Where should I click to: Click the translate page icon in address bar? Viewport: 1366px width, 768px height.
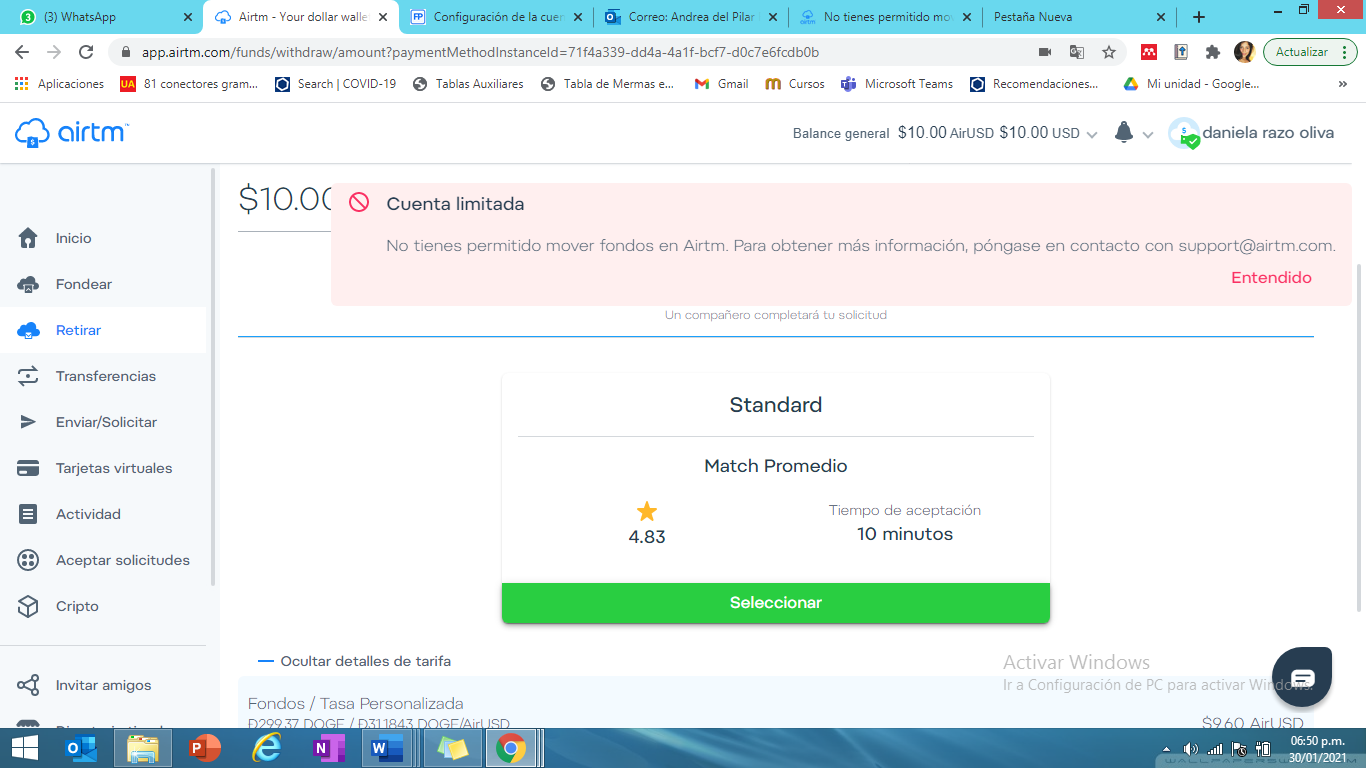[x=1077, y=52]
